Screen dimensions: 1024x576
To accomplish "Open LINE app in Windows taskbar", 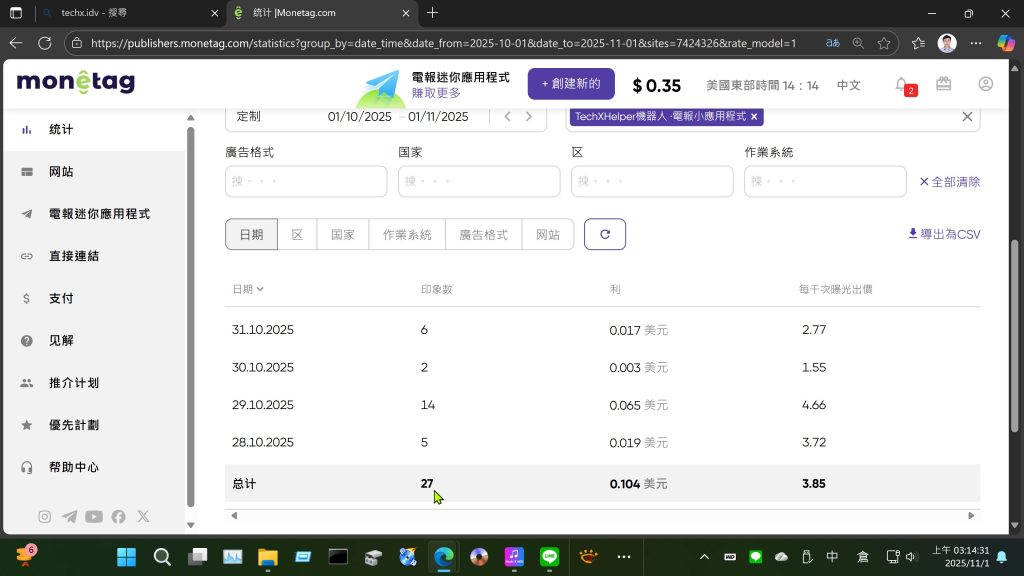I will tap(549, 556).
